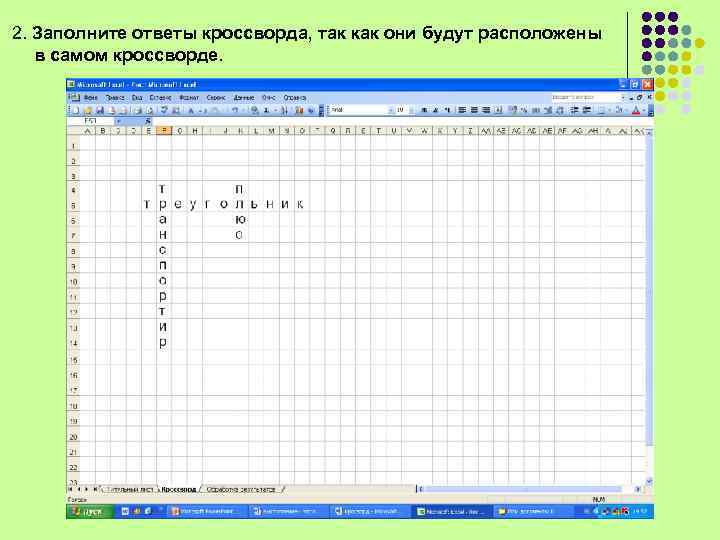This screenshot has height=540, width=720.
Task: Align cell text left
Action: click(x=462, y=110)
